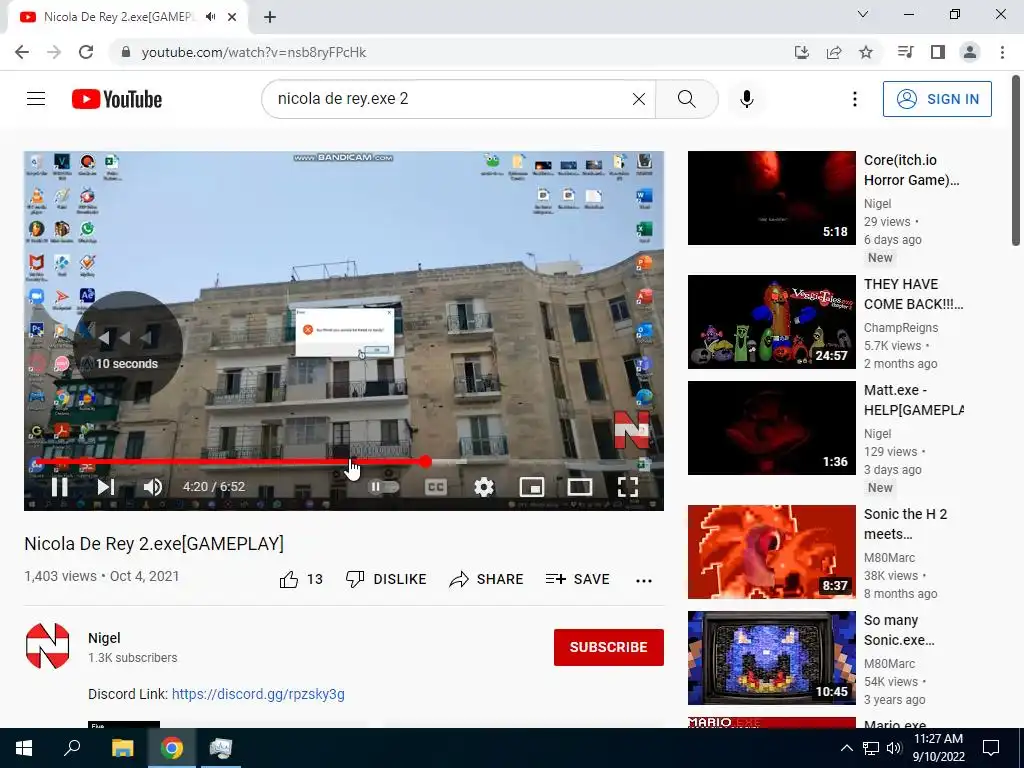The image size is (1024, 768).
Task: Install app icon in the address bar
Action: coord(802,52)
